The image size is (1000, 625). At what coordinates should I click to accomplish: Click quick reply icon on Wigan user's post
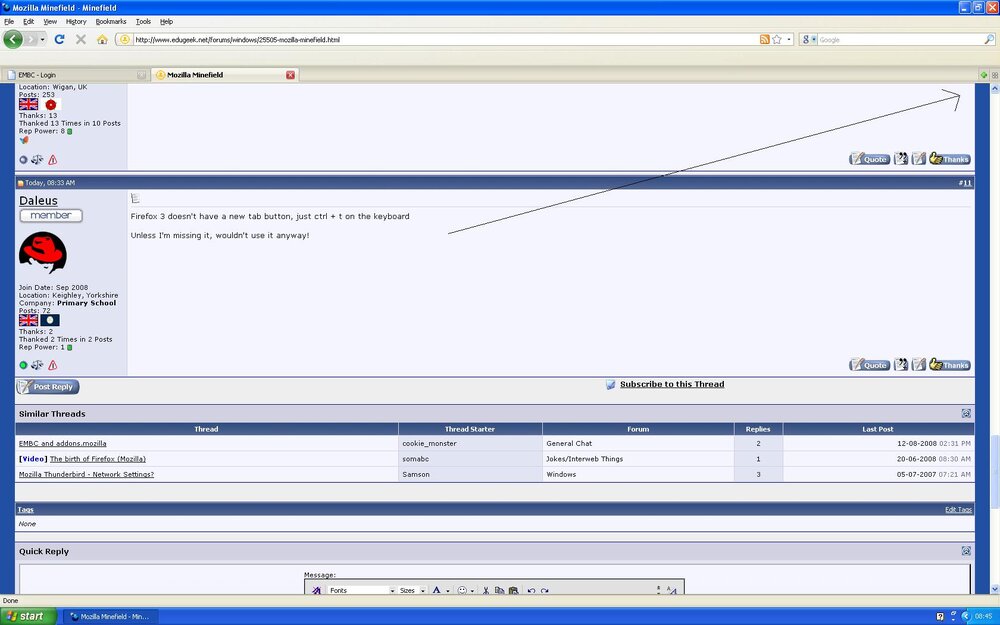[x=918, y=159]
